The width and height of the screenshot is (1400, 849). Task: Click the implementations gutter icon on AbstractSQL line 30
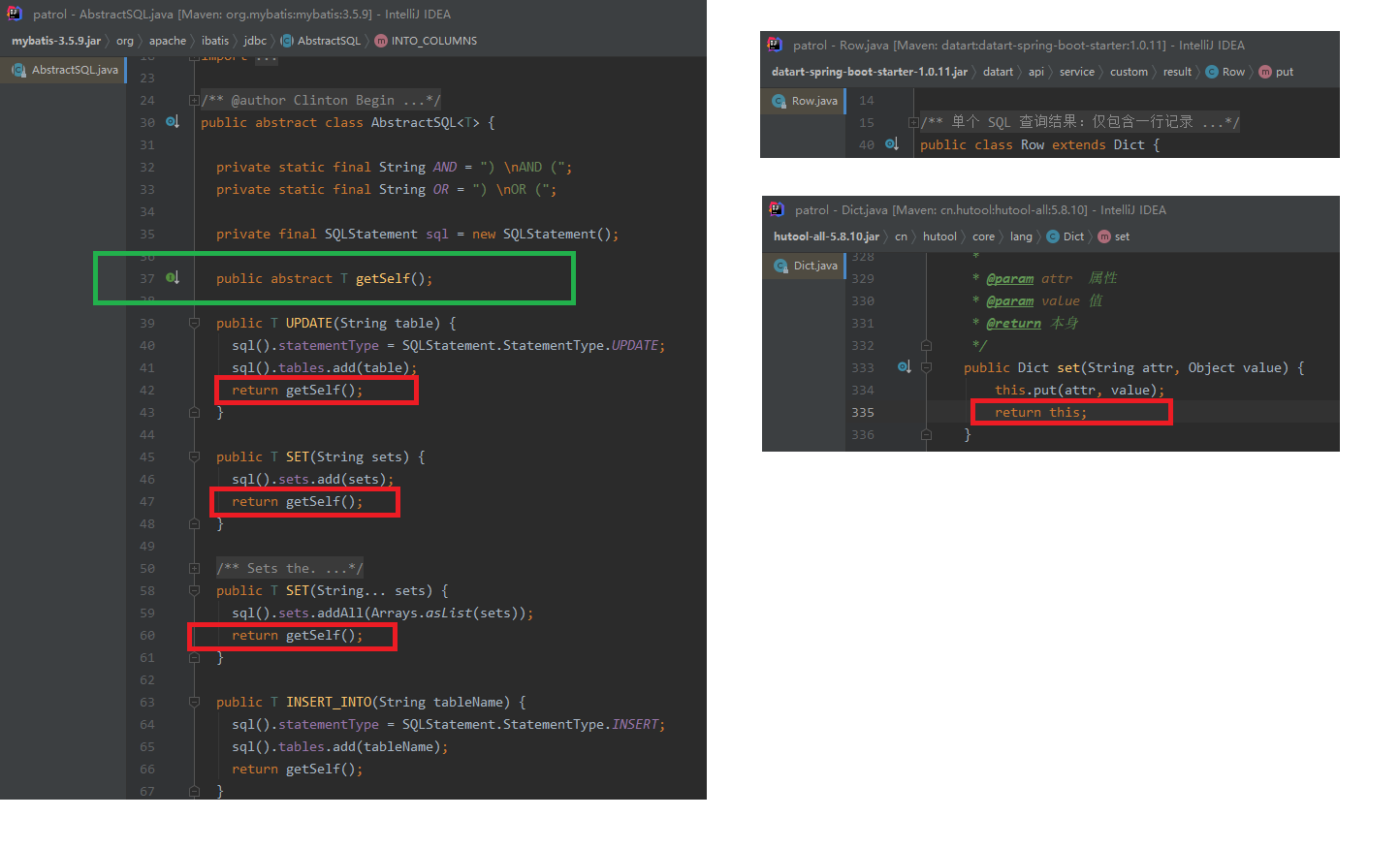173,122
